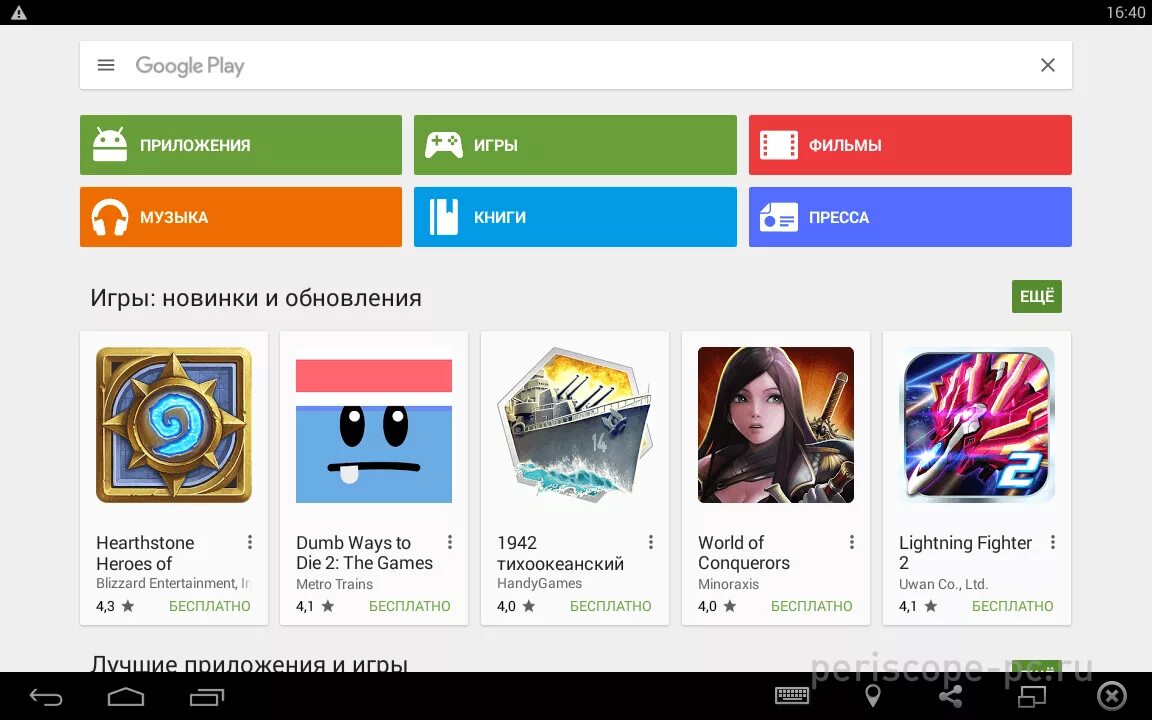
Task: Click БЕСПЛАТНО price on Dumb Ways card
Action: coord(409,606)
